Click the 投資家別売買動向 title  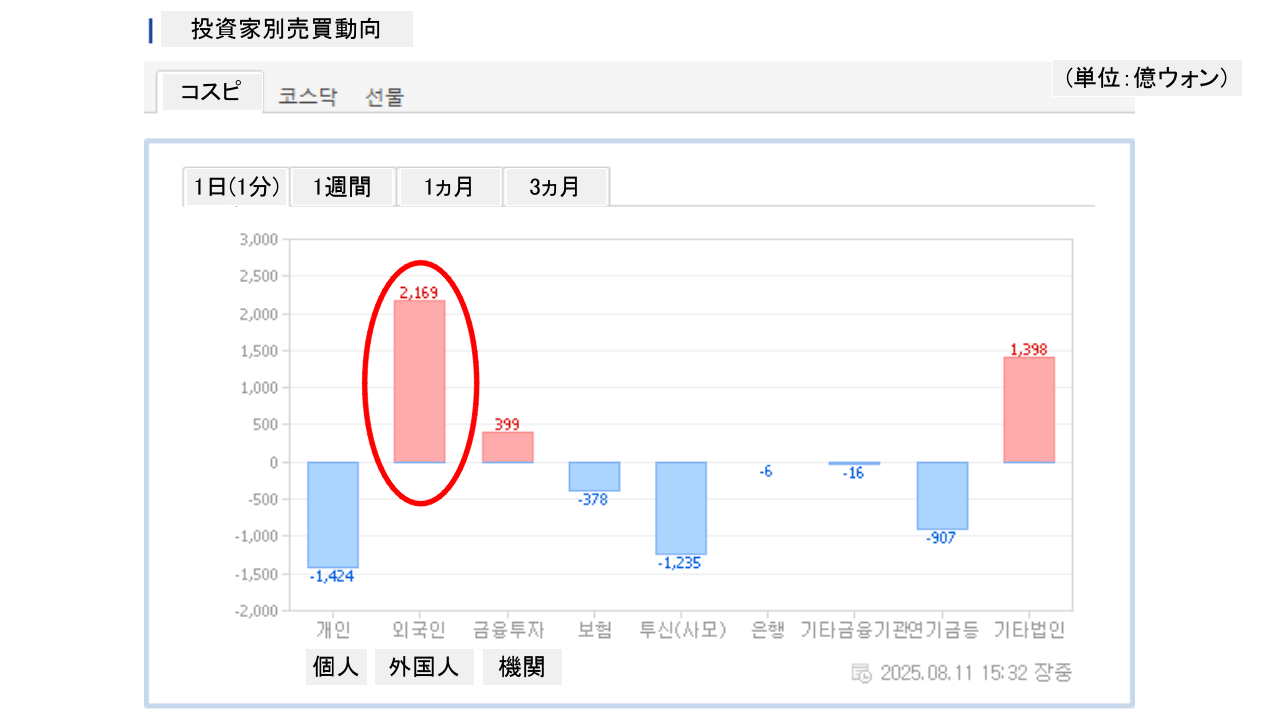(x=286, y=29)
